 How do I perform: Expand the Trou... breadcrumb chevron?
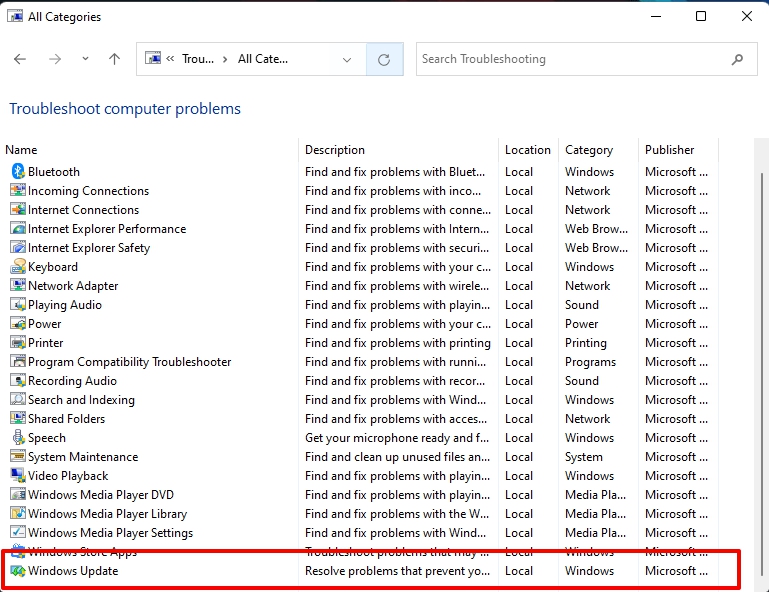pos(225,59)
